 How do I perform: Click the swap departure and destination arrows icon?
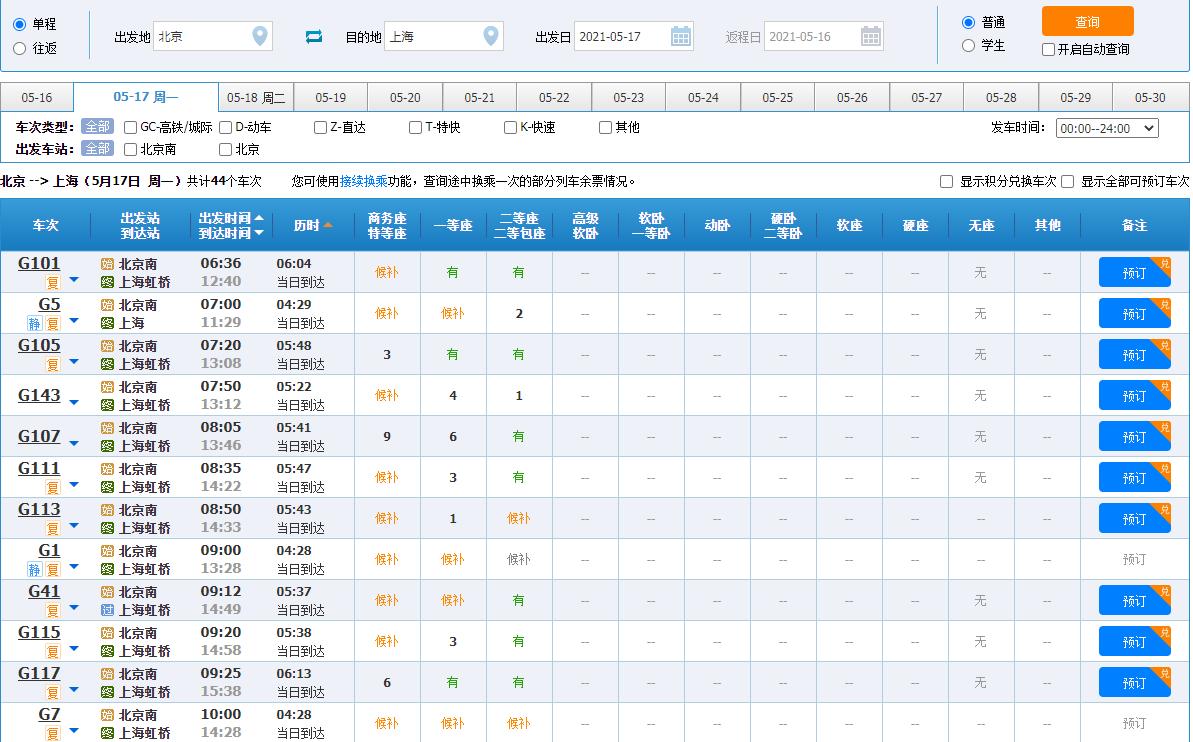coord(313,35)
